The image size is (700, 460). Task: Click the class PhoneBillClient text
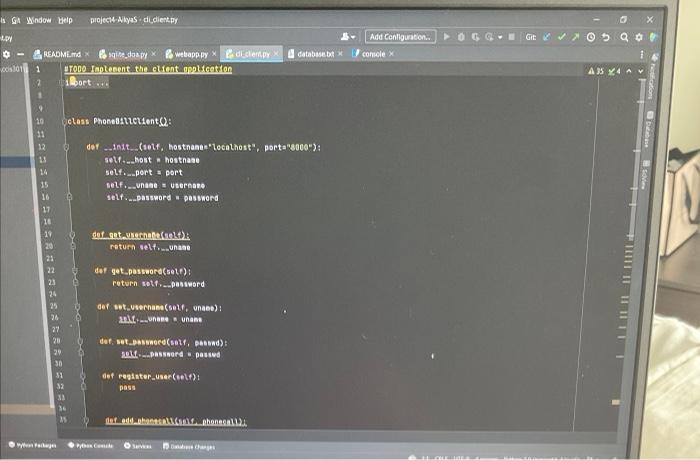tap(119, 121)
